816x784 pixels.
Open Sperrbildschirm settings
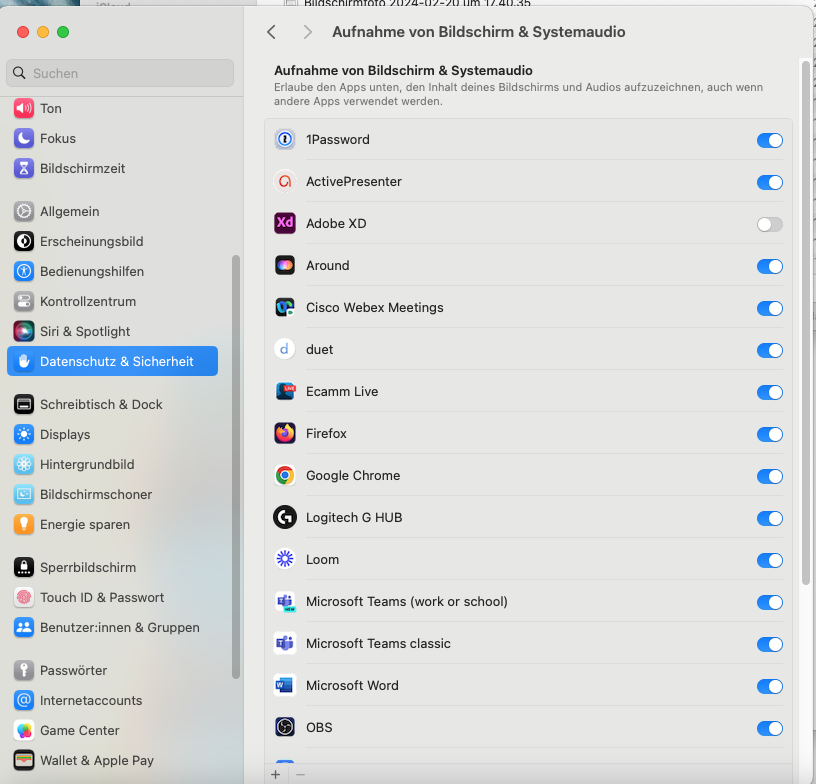click(x=112, y=567)
